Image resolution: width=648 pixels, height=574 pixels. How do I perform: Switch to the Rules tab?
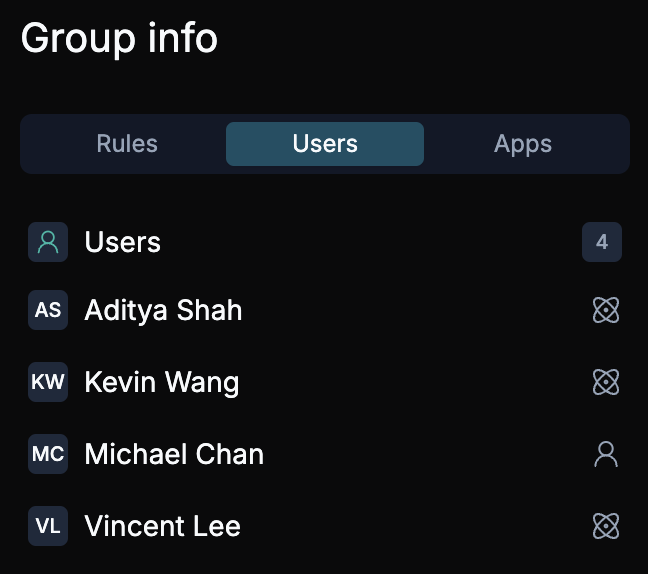pos(127,144)
